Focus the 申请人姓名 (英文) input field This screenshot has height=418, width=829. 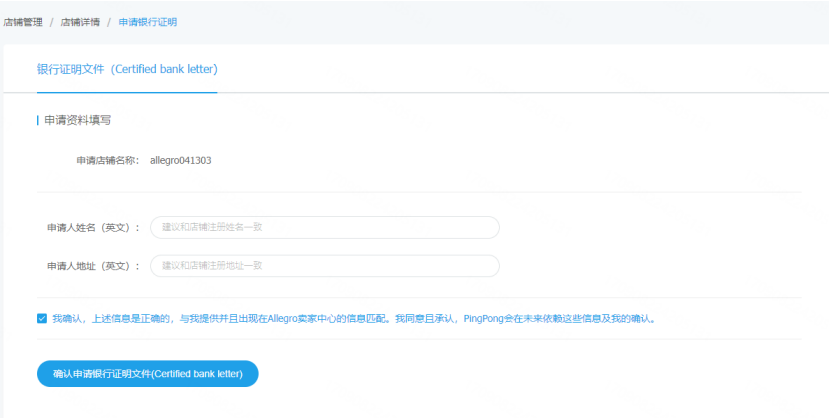[x=325, y=227]
